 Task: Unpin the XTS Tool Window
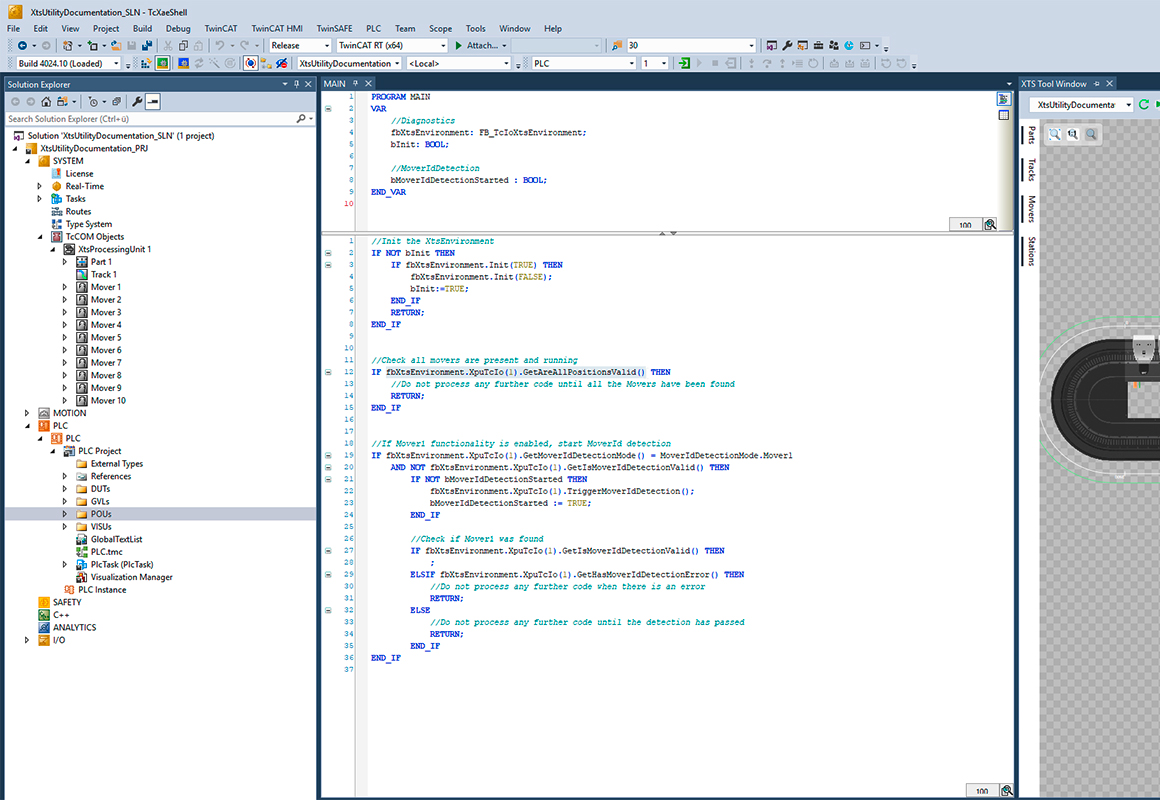[1096, 83]
